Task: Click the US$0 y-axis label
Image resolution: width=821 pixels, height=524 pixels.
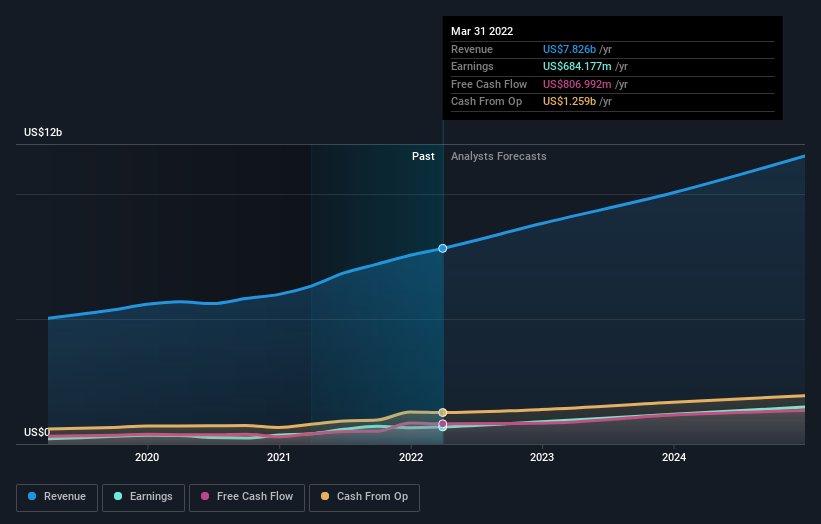Action: pos(37,432)
